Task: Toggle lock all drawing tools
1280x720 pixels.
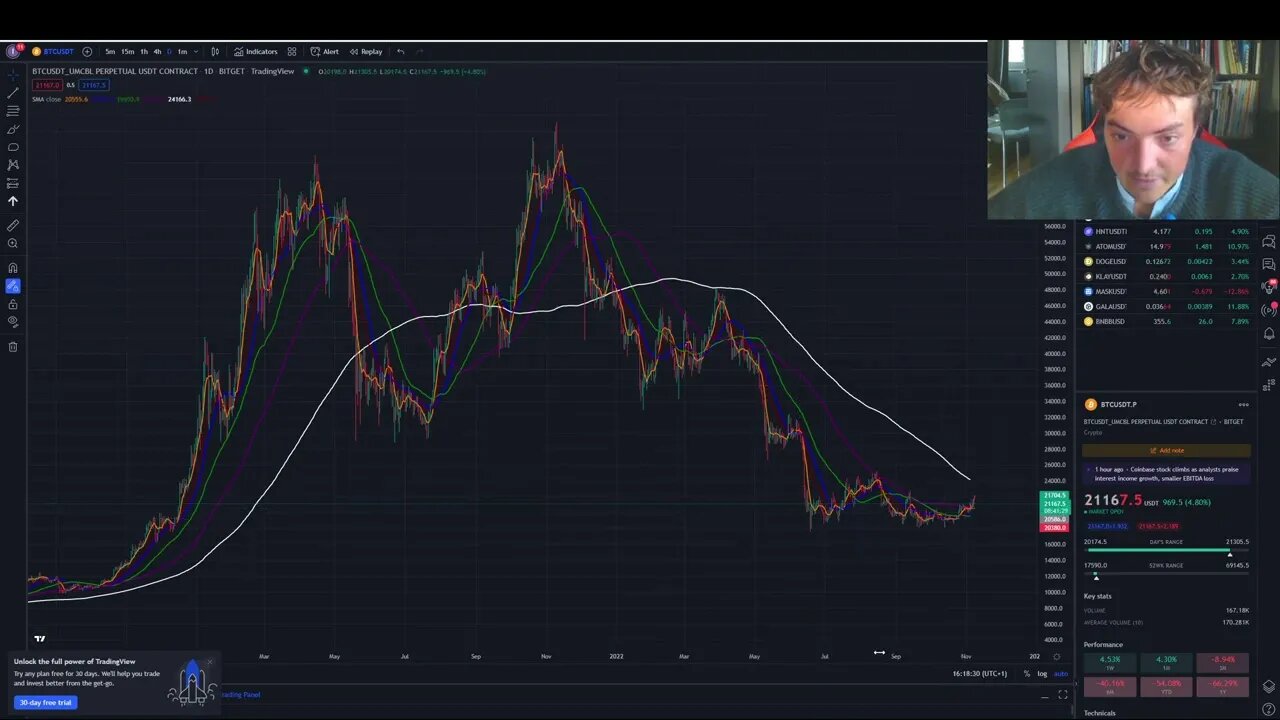Action: (x=13, y=303)
